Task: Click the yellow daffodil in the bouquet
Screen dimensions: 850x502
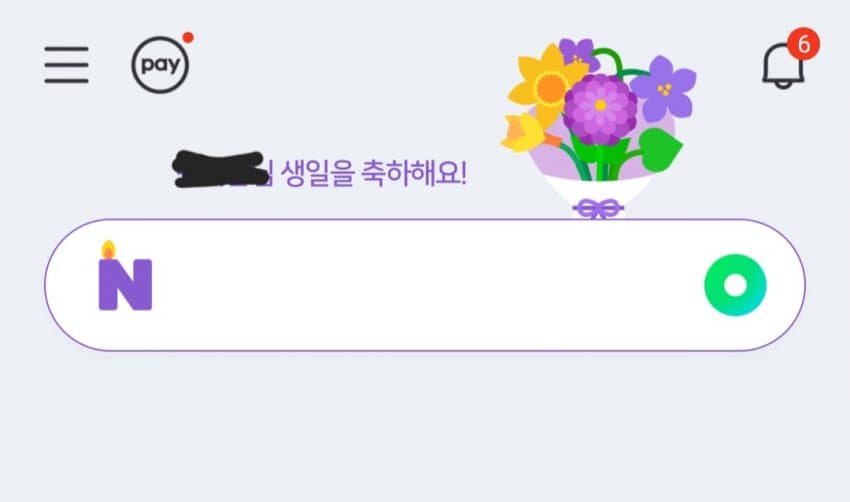Action: click(x=548, y=82)
